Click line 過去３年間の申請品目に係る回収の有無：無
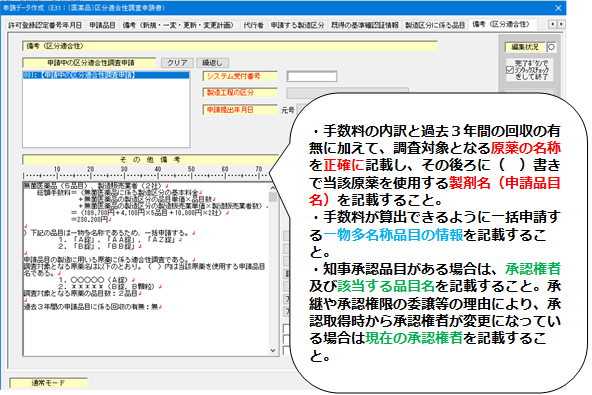592x395 pixels. click(91, 307)
